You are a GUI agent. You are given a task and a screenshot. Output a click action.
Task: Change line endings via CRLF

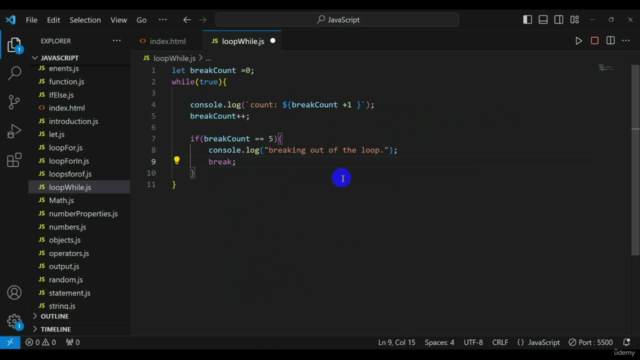pyautogui.click(x=500, y=342)
